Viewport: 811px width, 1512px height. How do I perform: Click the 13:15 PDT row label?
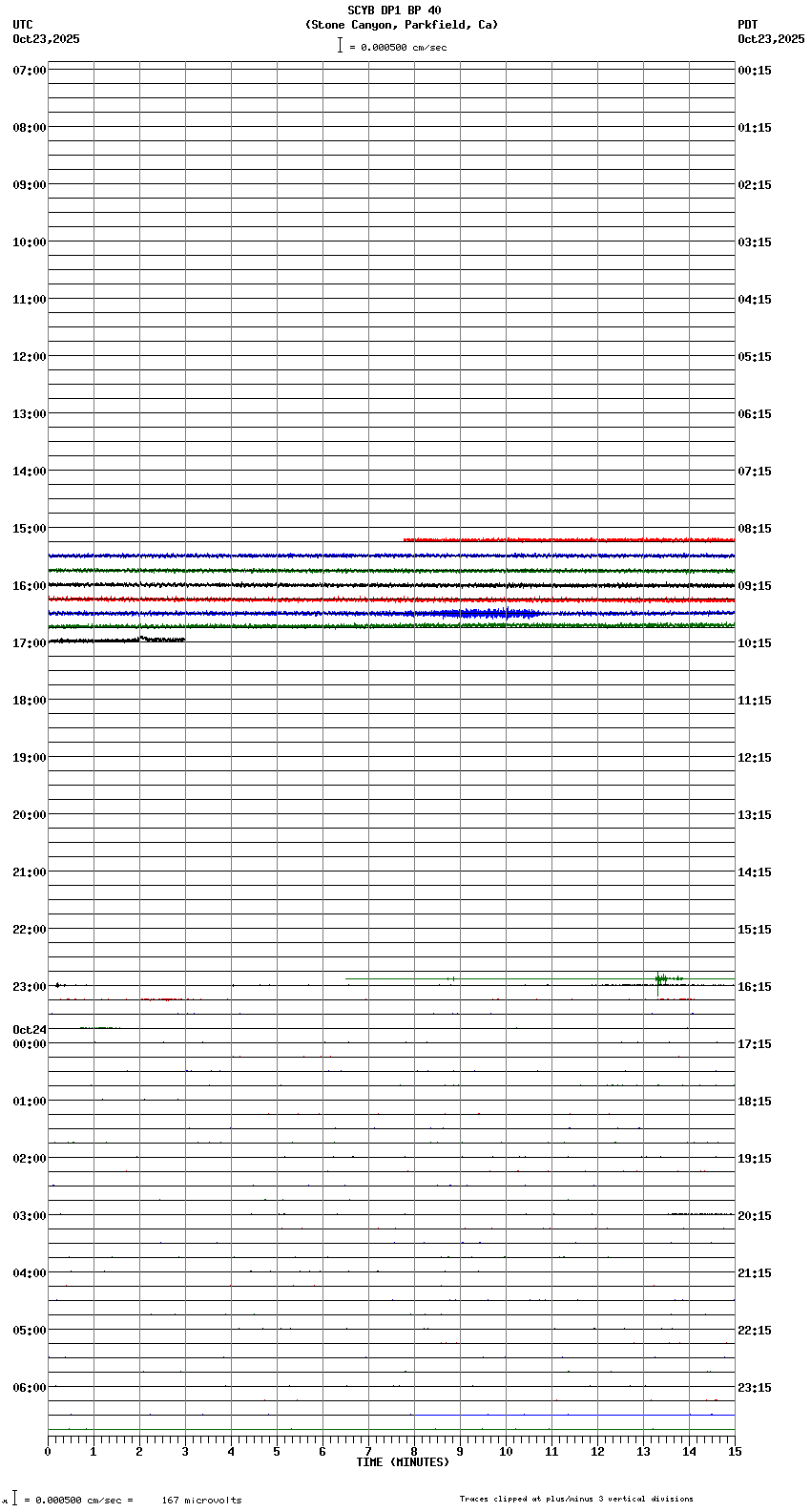pyautogui.click(x=755, y=815)
